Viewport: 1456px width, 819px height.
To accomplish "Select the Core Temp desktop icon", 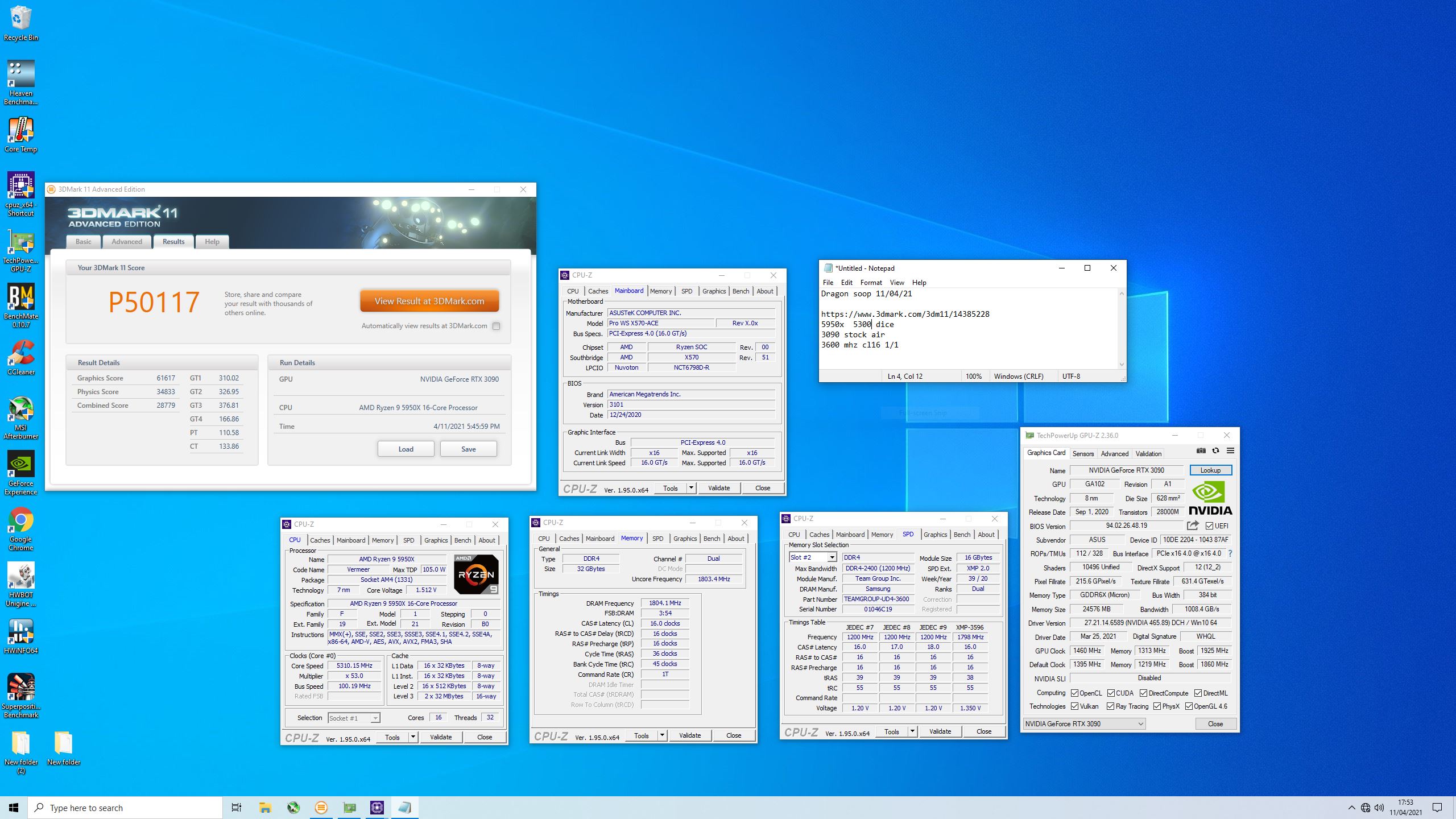I will [x=21, y=135].
